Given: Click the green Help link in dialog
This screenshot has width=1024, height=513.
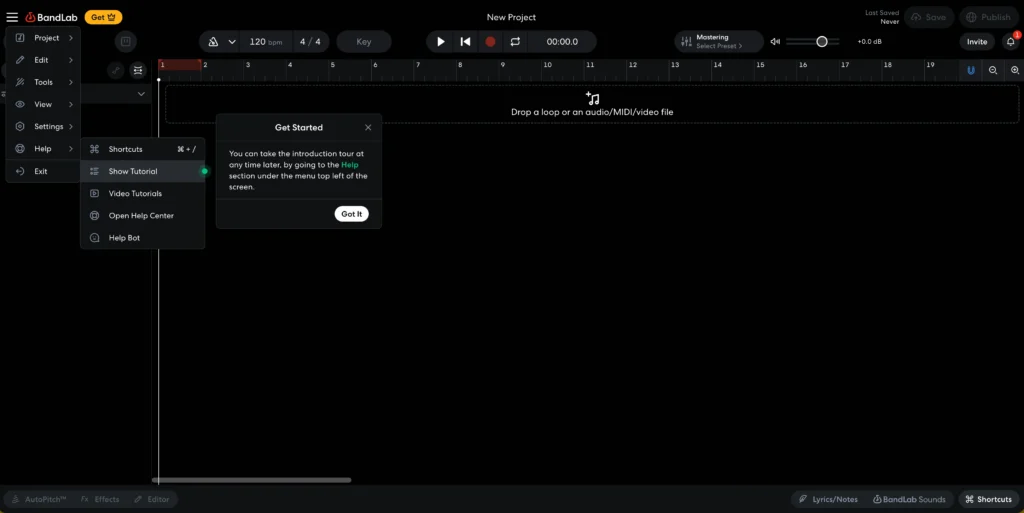Looking at the screenshot, I should (349, 165).
